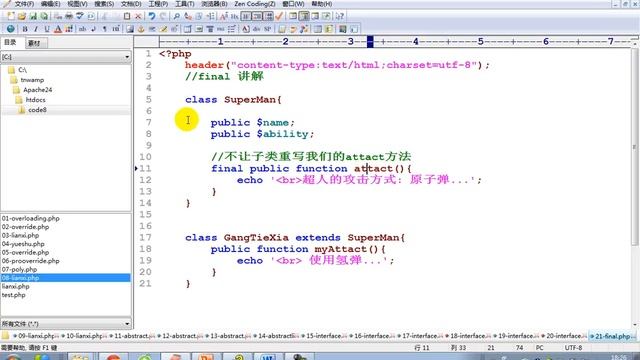Click the blue column marker on ruler
Screen dimensions: 640x360
370,41
